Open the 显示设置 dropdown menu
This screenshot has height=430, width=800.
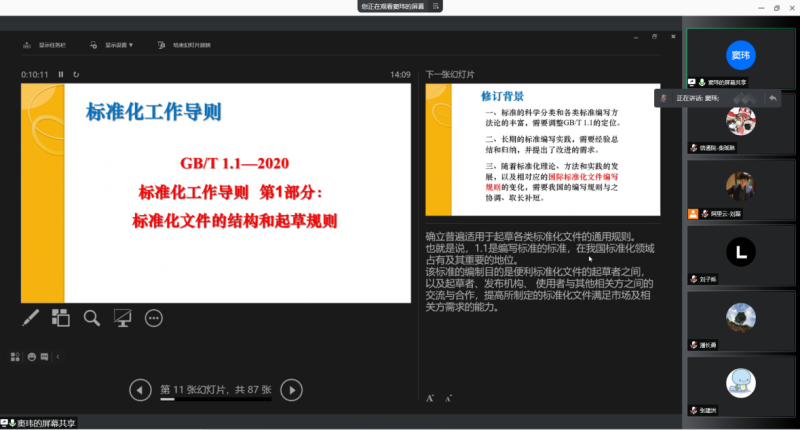pyautogui.click(x=119, y=45)
